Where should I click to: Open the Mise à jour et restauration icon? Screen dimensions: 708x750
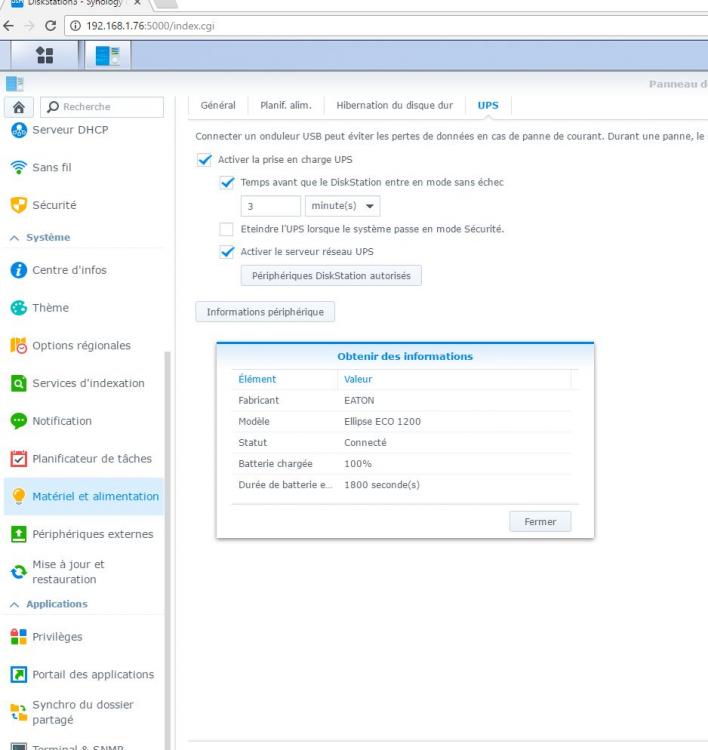[x=19, y=572]
